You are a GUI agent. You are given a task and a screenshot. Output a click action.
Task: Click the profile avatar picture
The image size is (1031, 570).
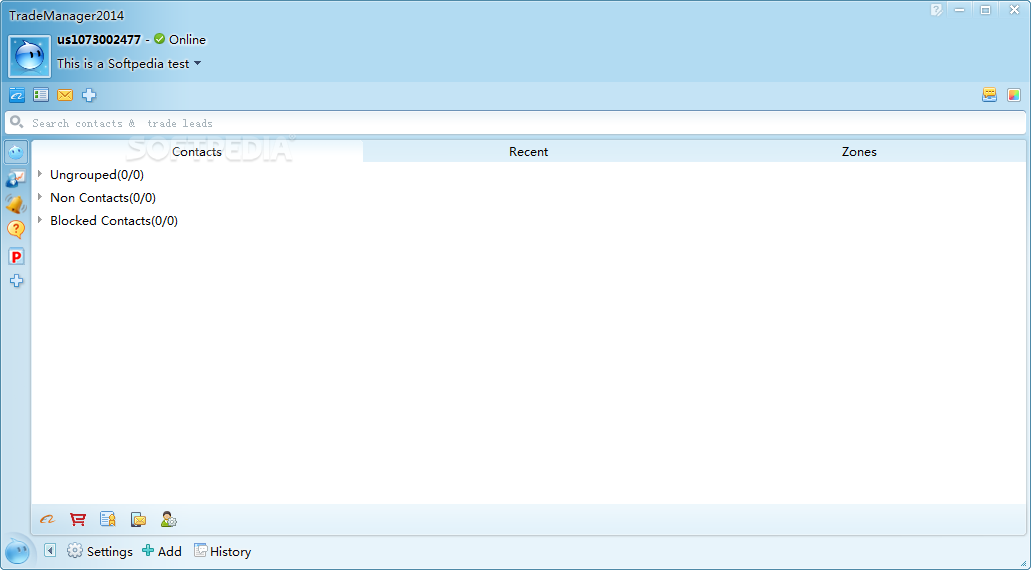point(30,57)
